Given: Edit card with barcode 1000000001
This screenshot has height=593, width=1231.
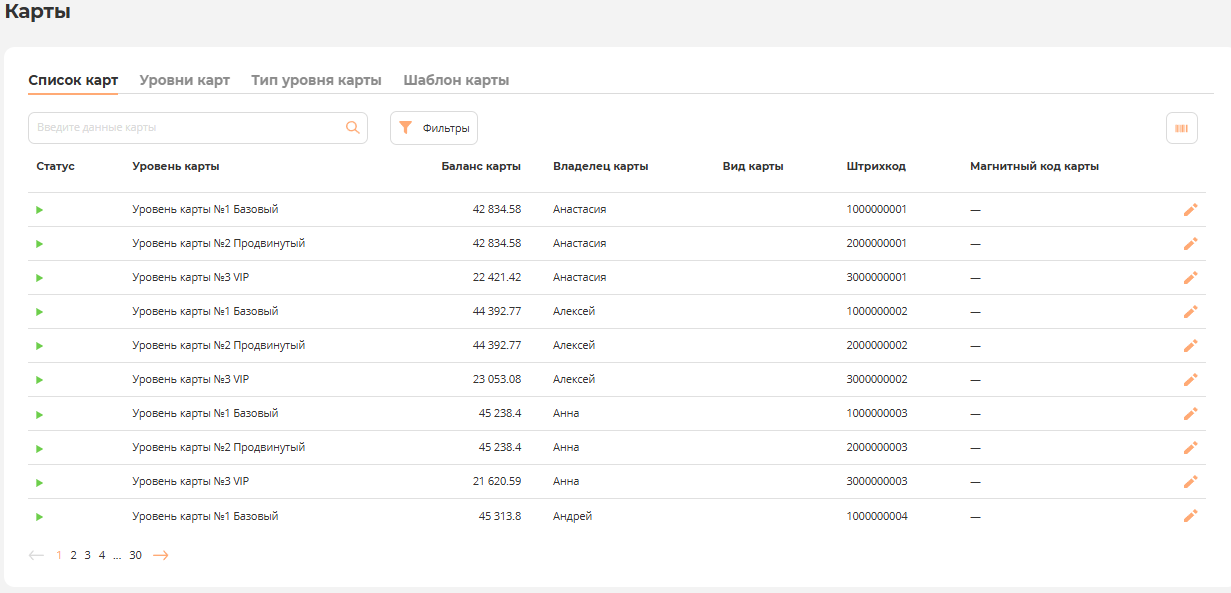Looking at the screenshot, I should coord(1190,210).
